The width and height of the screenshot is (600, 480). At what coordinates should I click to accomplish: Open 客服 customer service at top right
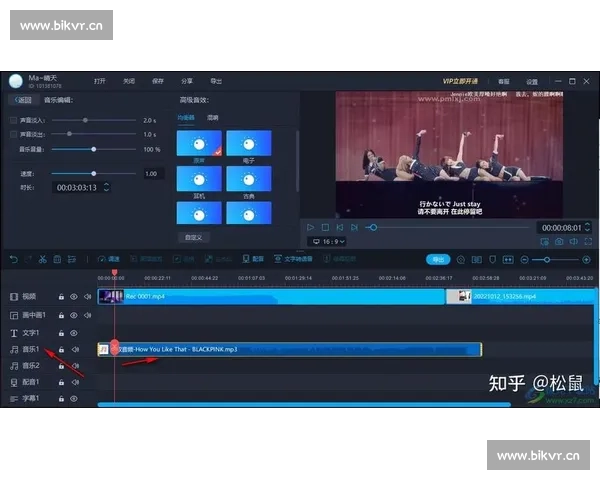[x=504, y=82]
